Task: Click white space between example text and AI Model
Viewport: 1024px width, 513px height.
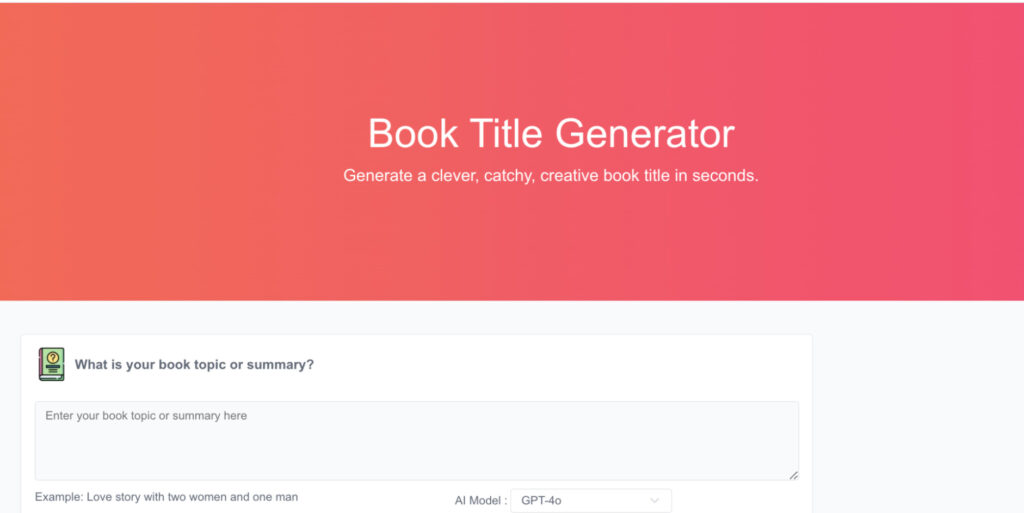Action: [x=375, y=498]
